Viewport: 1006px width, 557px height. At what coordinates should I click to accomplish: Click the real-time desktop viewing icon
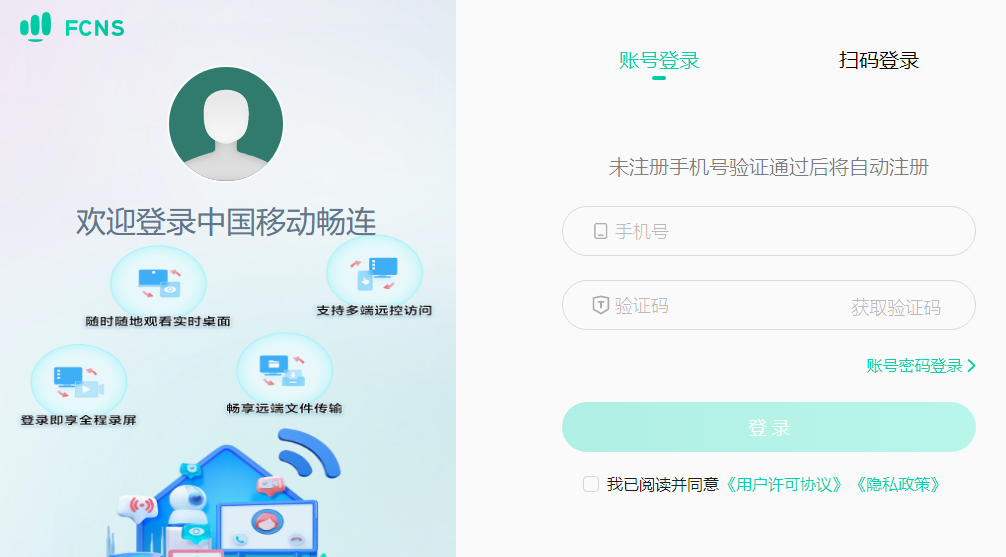[158, 283]
